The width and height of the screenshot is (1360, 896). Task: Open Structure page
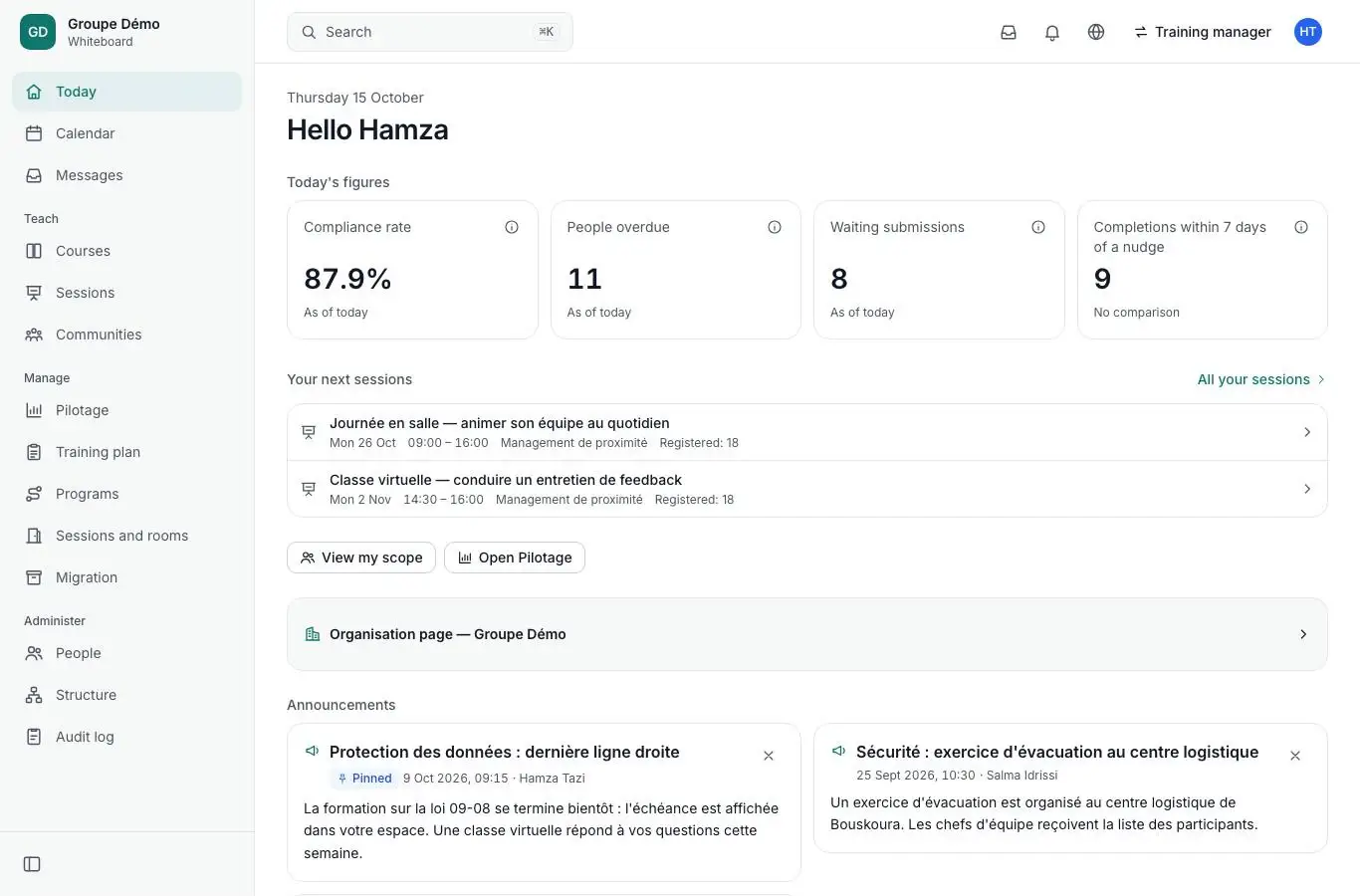[x=126, y=695]
